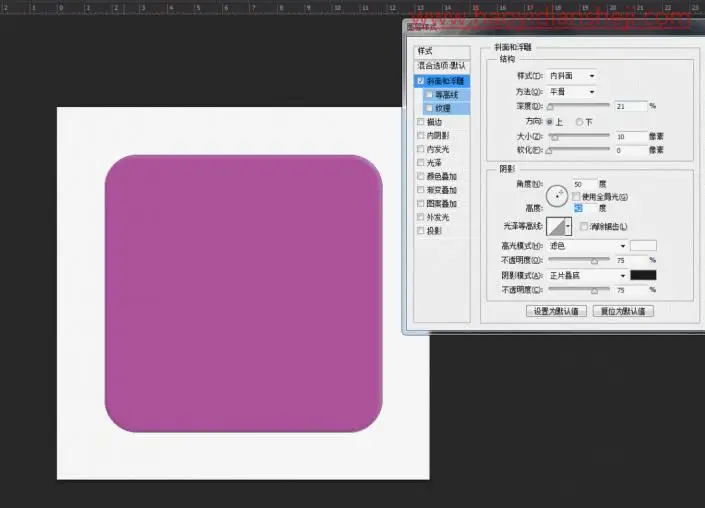Image resolution: width=705 pixels, height=508 pixels.
Task: Select the 上 direction radio button
Action: coord(549,122)
